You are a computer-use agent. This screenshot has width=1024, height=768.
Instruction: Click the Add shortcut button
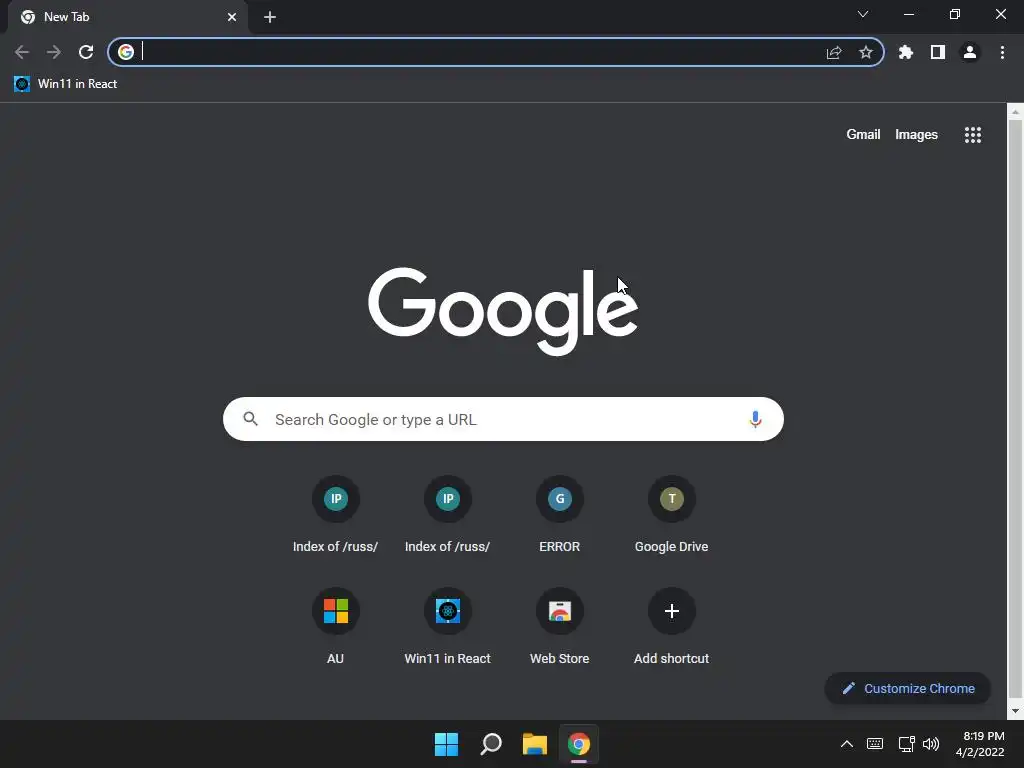click(x=671, y=627)
